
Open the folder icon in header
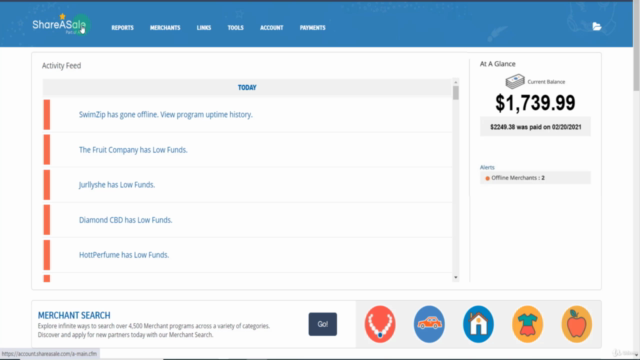(597, 27)
